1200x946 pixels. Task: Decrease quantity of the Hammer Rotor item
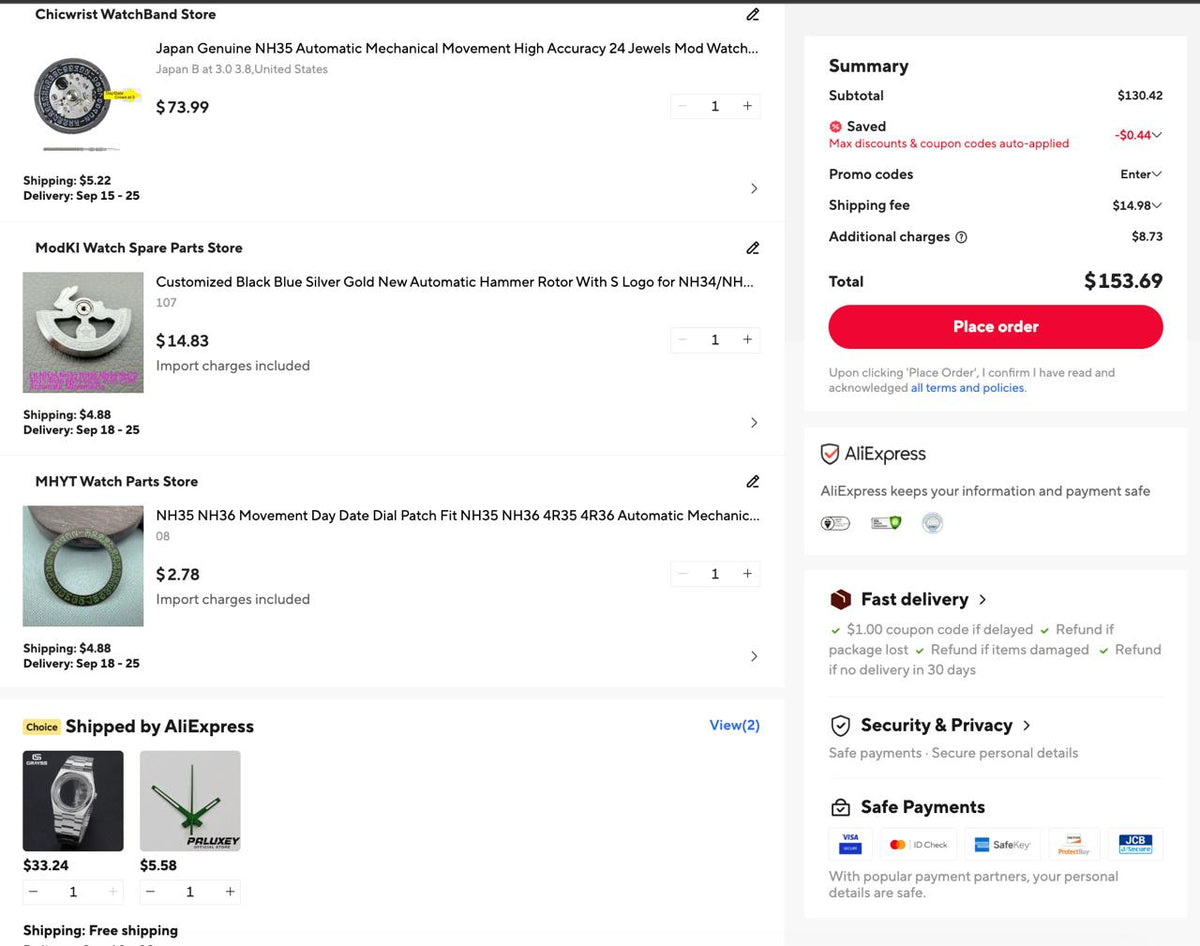coord(683,340)
